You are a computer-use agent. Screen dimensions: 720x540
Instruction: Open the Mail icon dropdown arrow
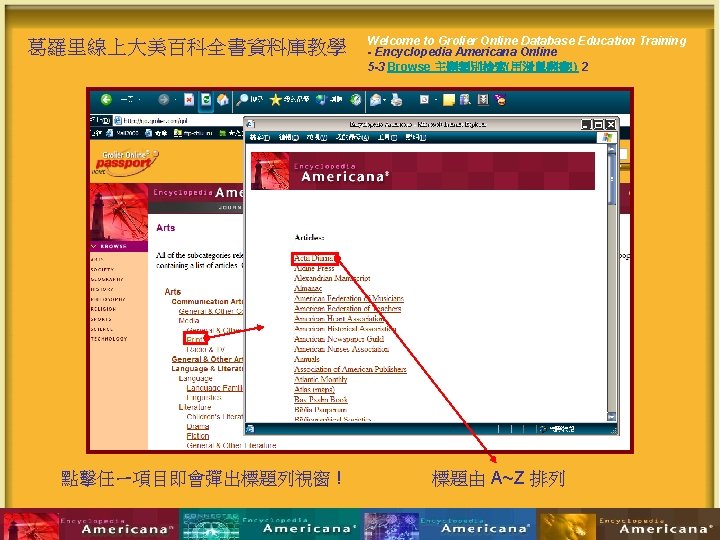384,100
